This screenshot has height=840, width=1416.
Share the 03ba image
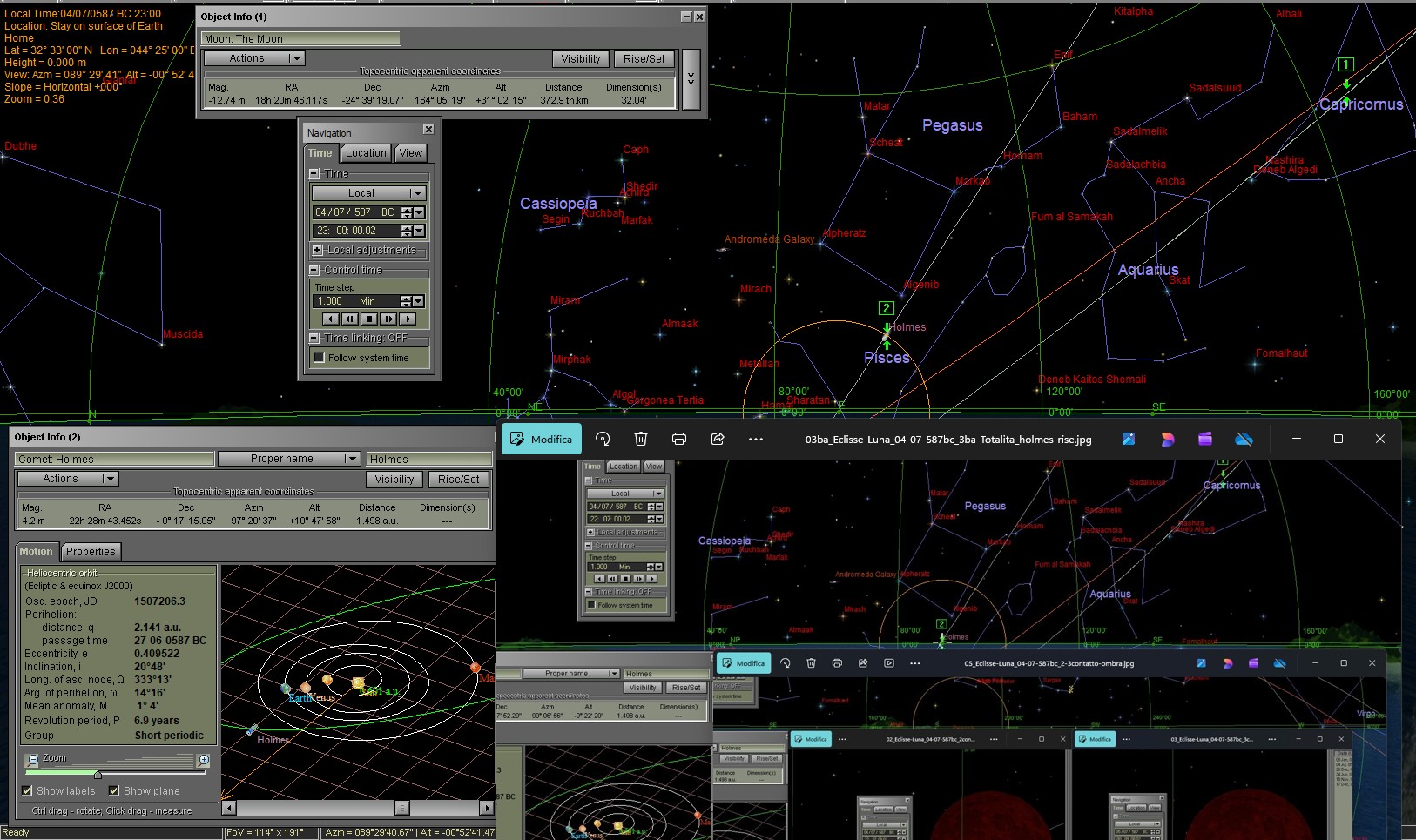click(718, 440)
